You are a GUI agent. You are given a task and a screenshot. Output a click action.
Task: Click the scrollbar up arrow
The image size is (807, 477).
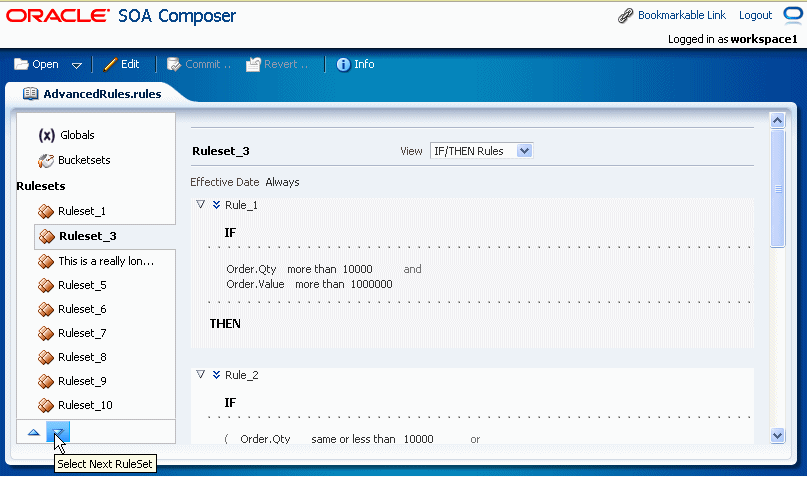tap(777, 120)
